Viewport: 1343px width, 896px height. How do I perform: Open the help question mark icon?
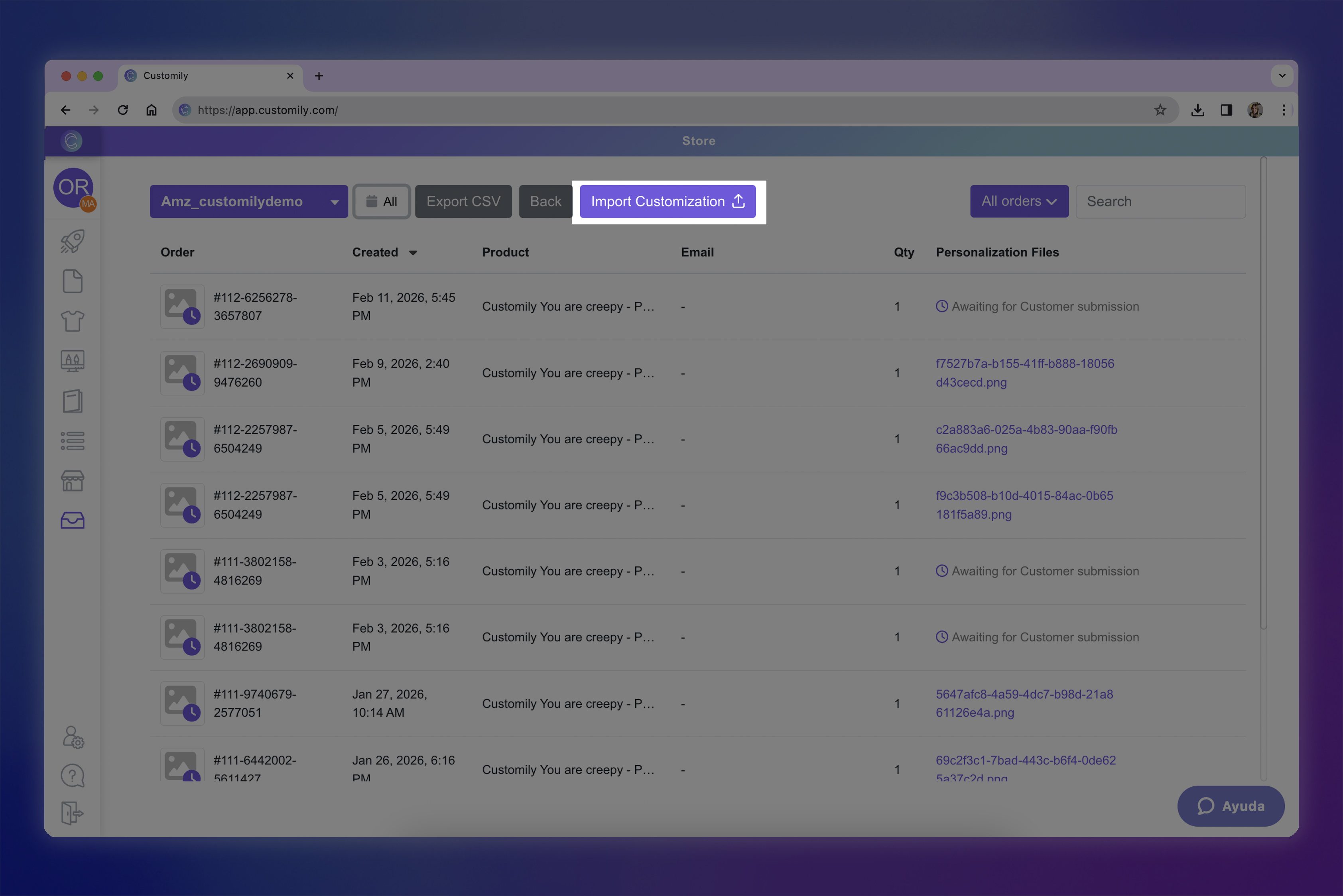click(73, 775)
